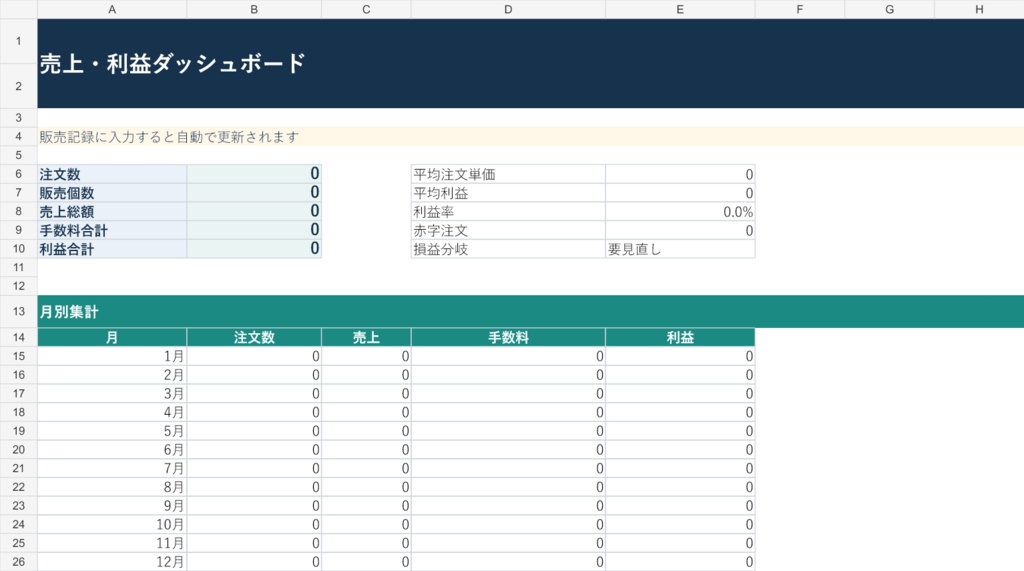Screen dimensions: 1024x571
Task: Select row 20 header
Action: pyautogui.click(x=18, y=449)
